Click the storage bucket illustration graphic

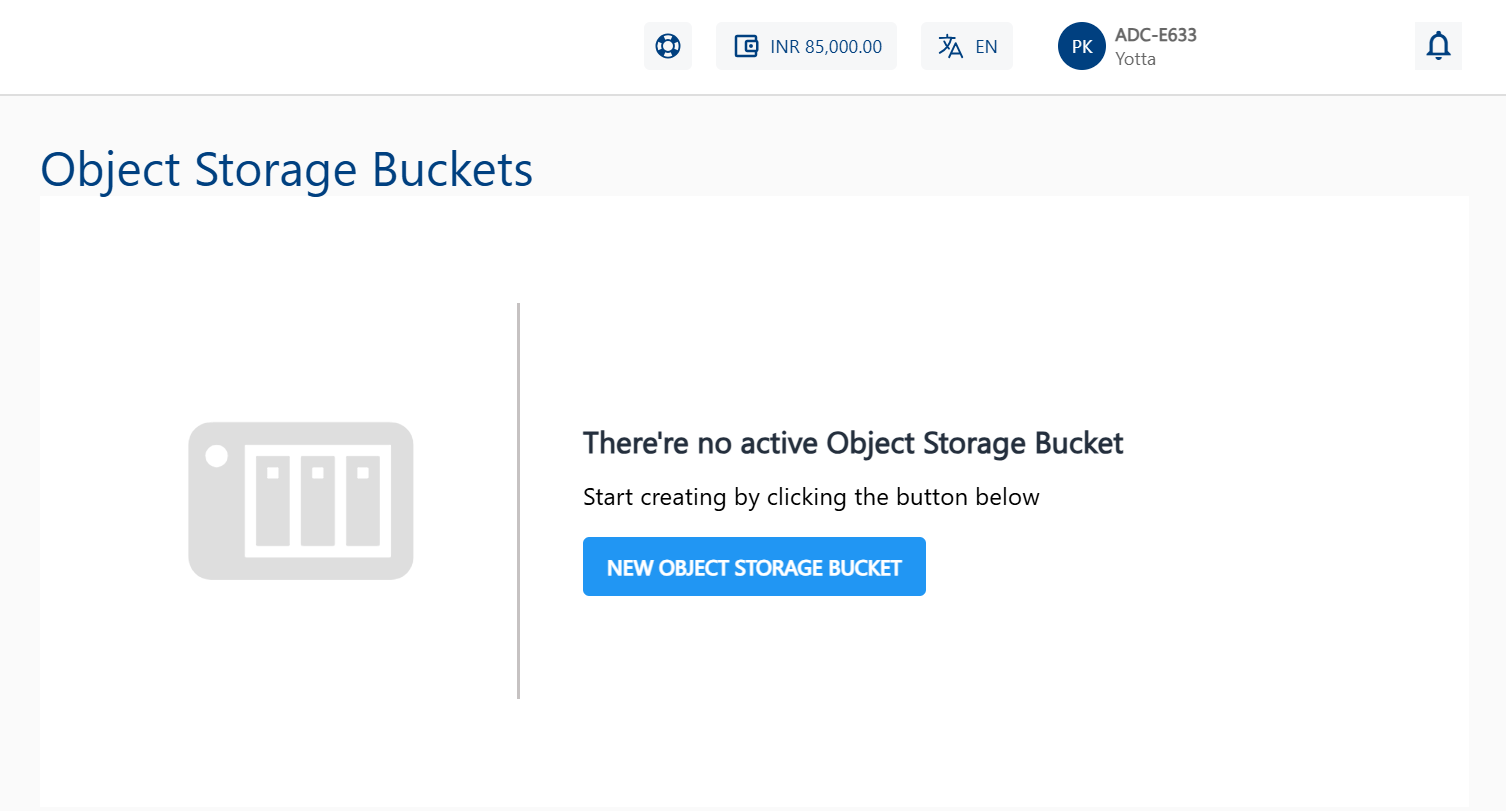coord(300,500)
